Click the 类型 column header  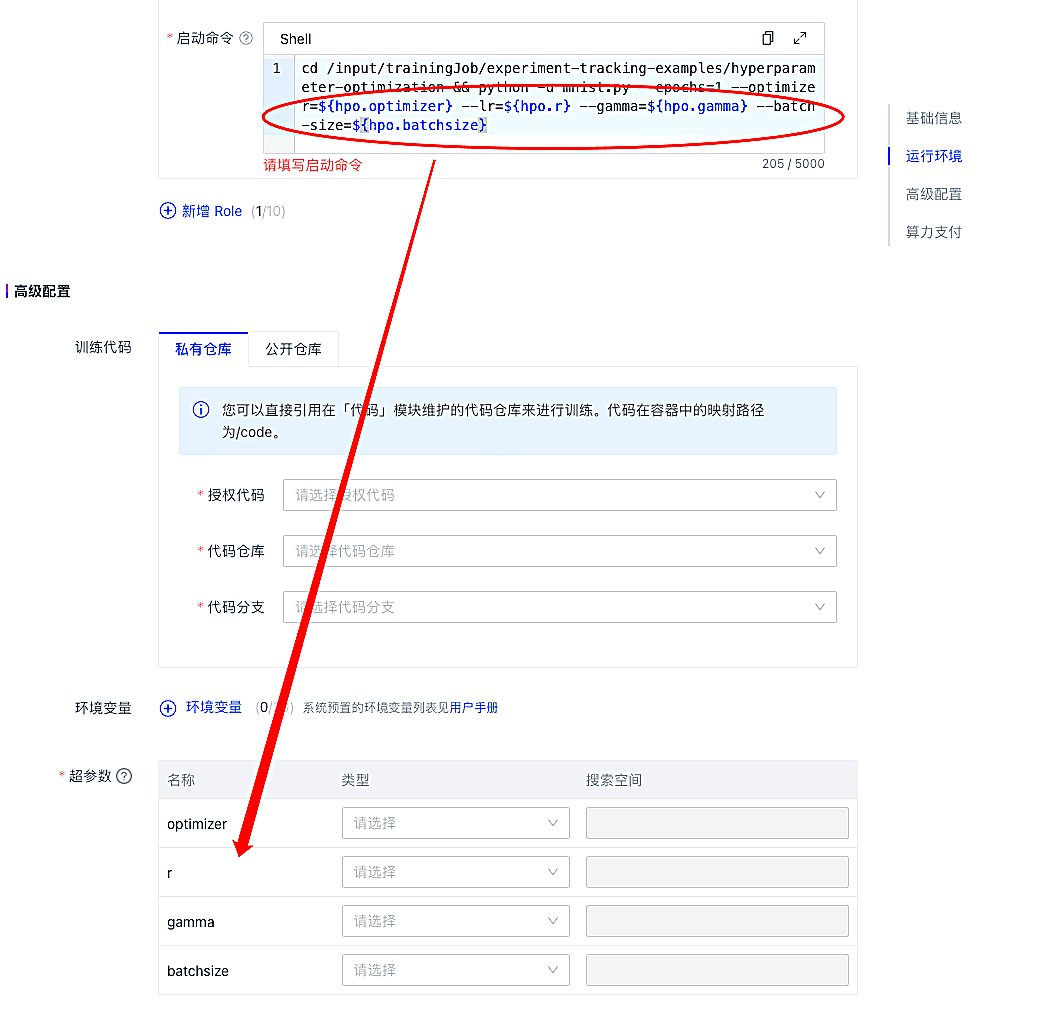click(x=355, y=780)
